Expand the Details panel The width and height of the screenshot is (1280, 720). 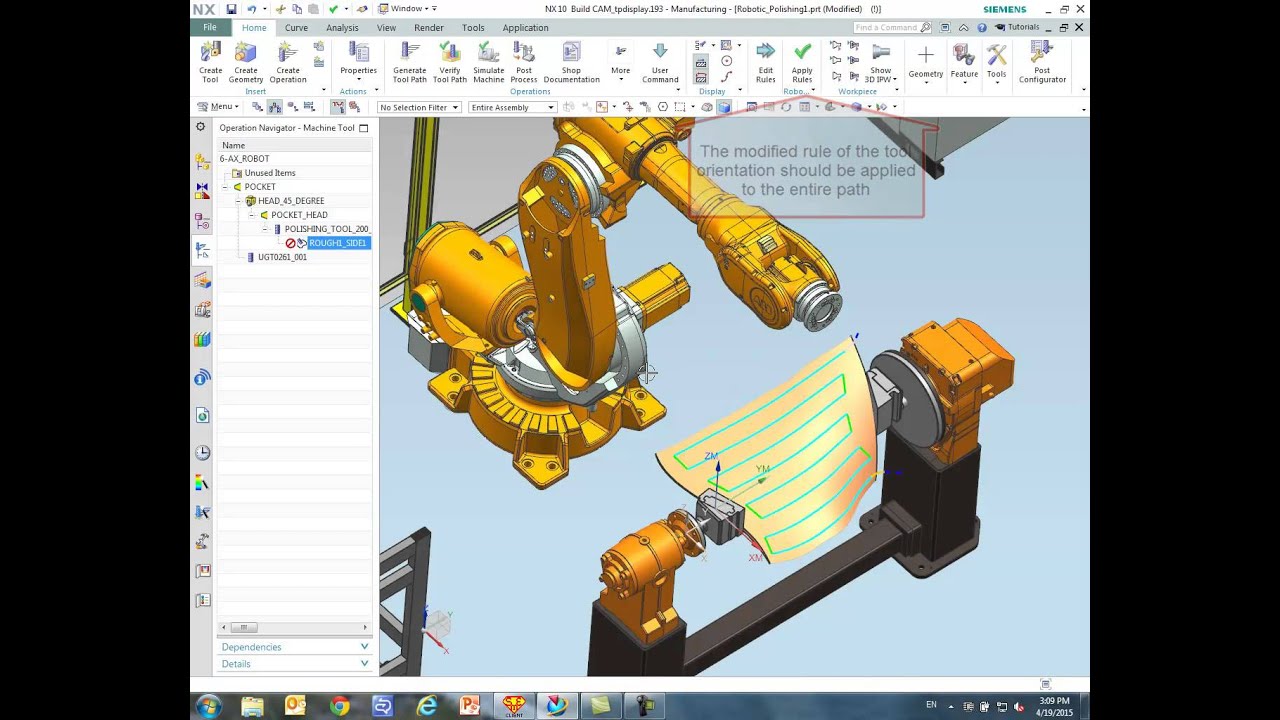coord(295,664)
